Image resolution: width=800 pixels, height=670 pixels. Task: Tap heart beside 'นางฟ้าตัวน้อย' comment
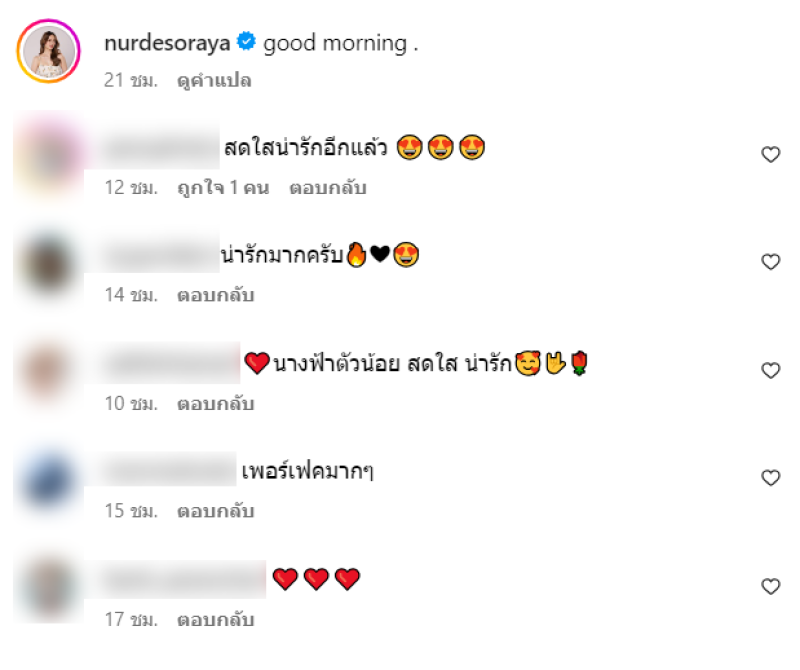point(770,370)
